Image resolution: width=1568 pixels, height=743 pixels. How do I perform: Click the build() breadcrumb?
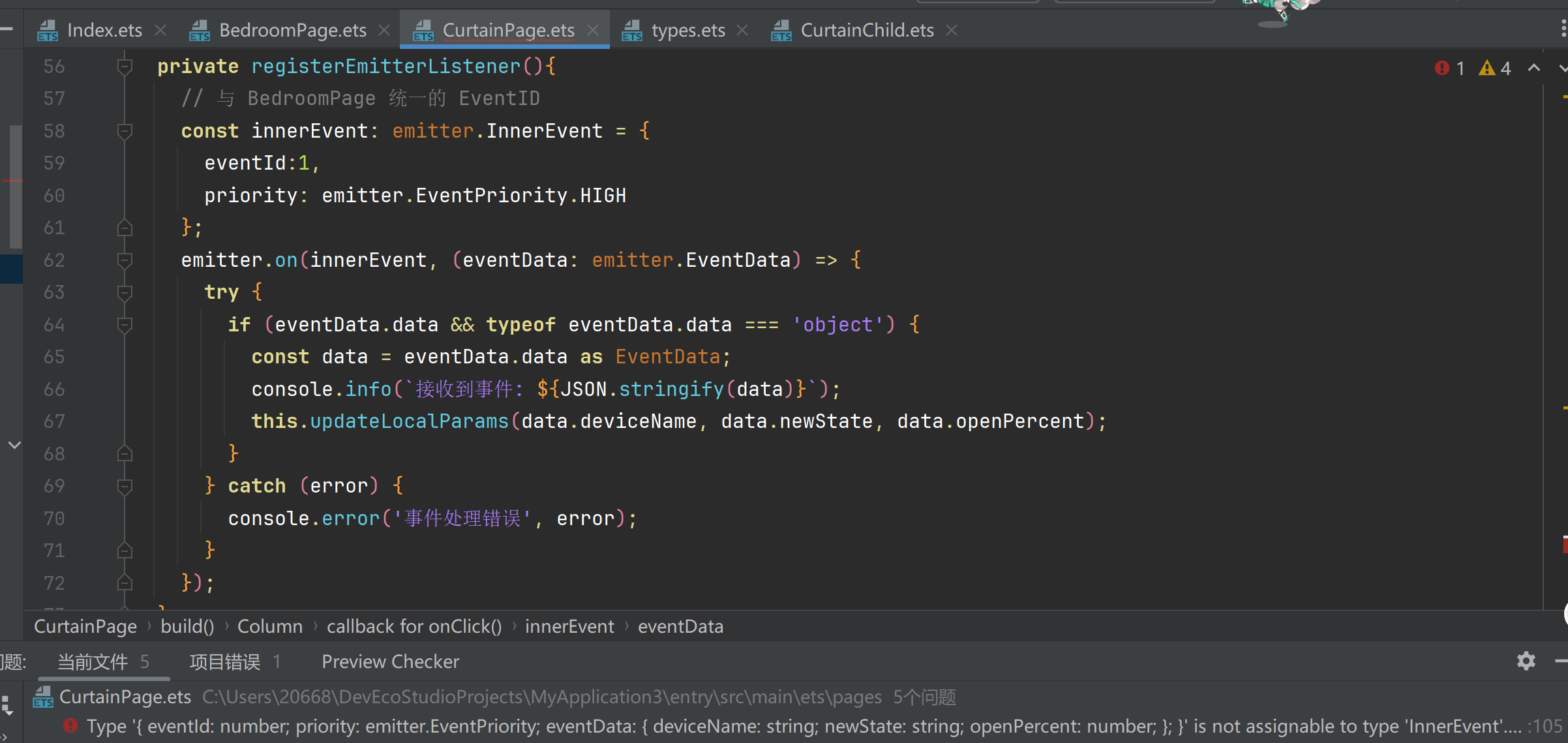coord(187,626)
